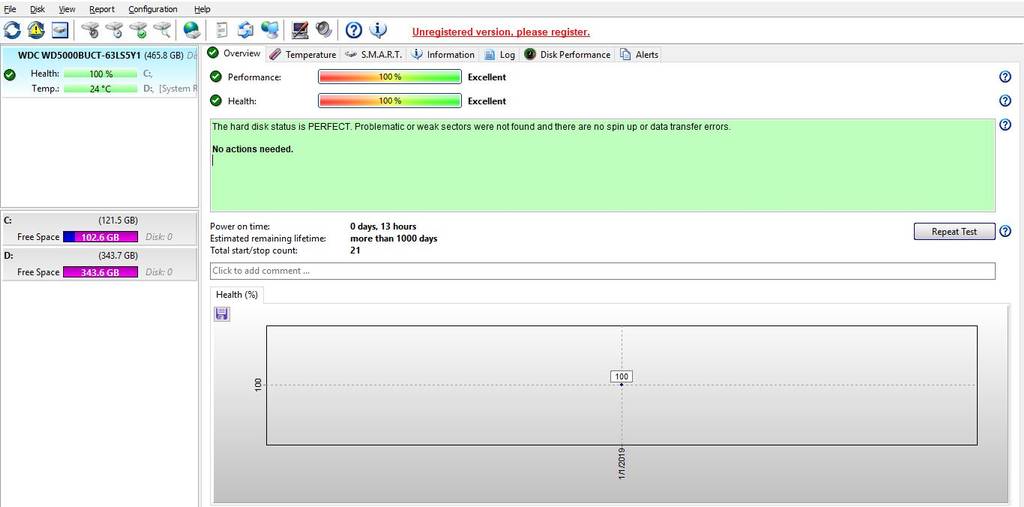
Task: Click the green status message text box
Action: (602, 165)
